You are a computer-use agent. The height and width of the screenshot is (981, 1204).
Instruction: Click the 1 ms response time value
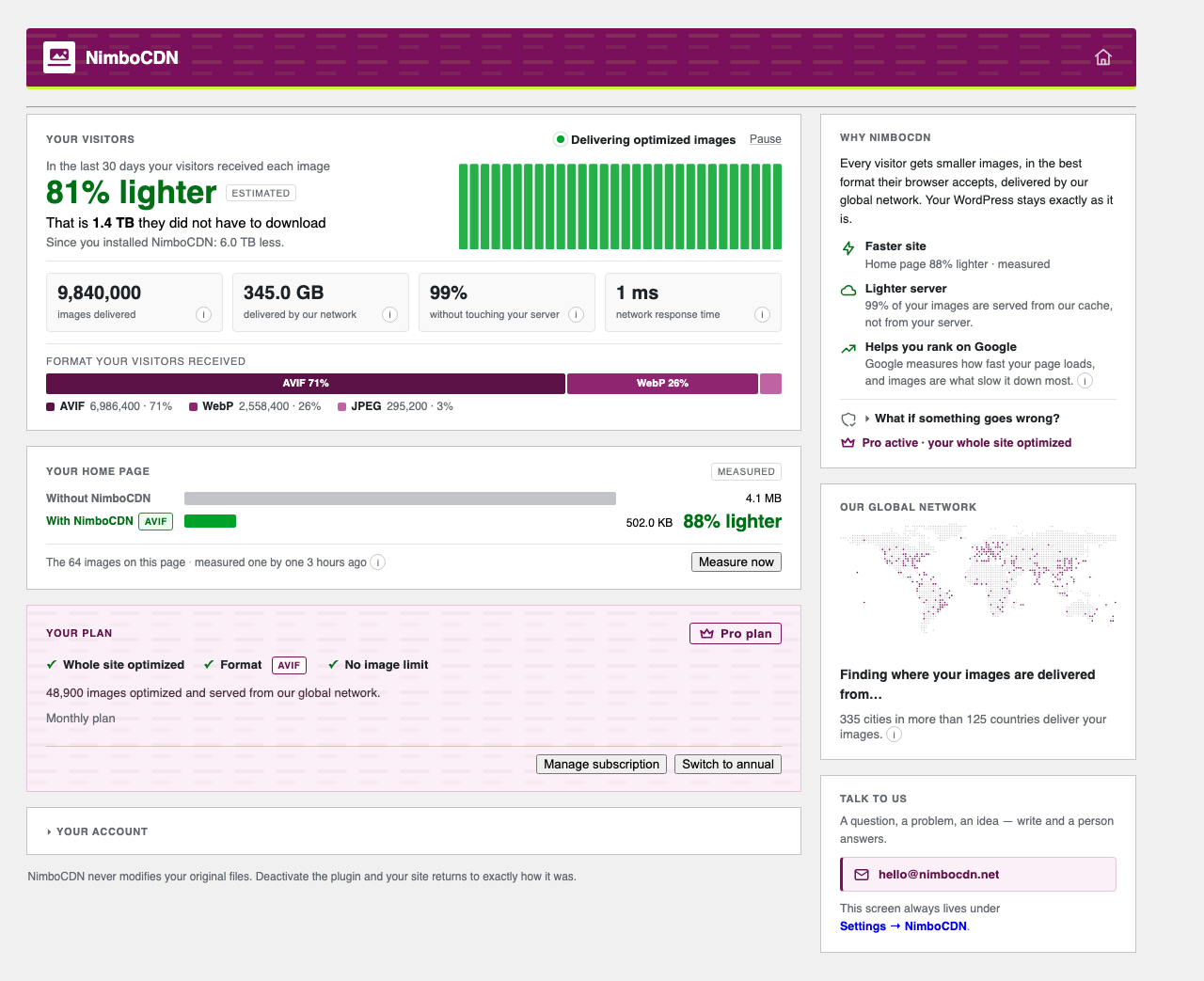coord(637,293)
